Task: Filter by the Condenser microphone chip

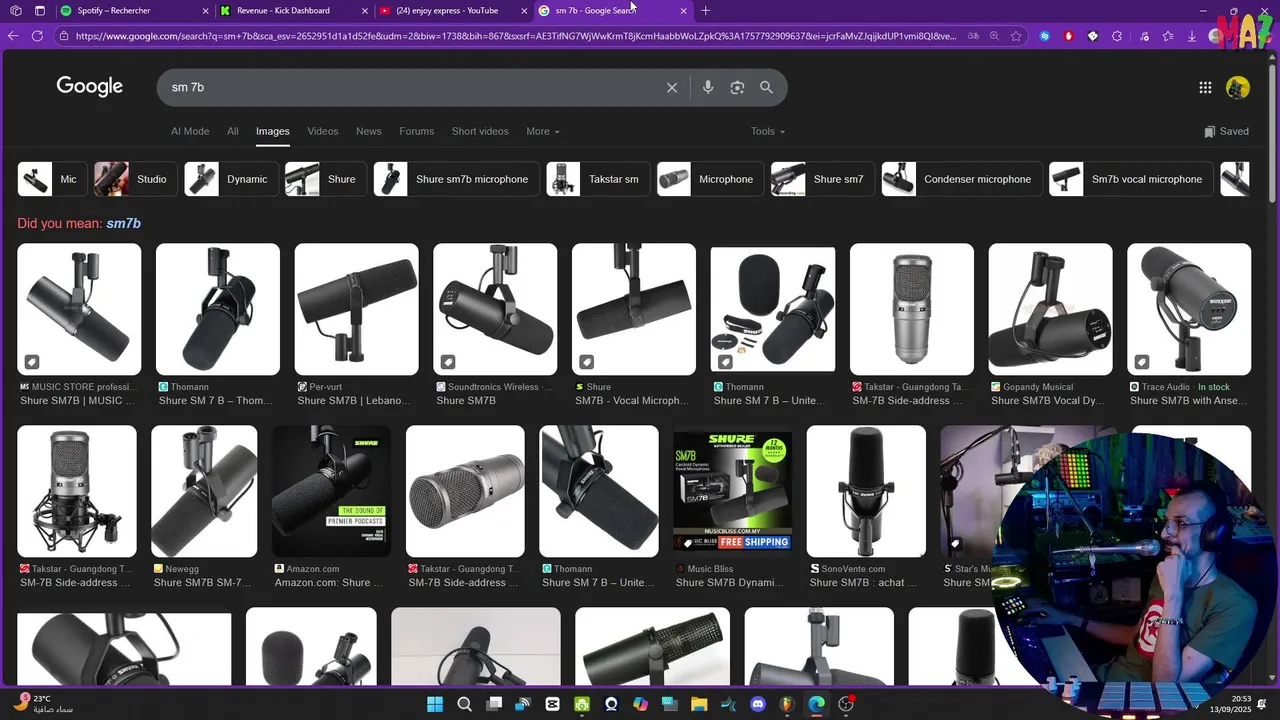Action: [x=962, y=179]
